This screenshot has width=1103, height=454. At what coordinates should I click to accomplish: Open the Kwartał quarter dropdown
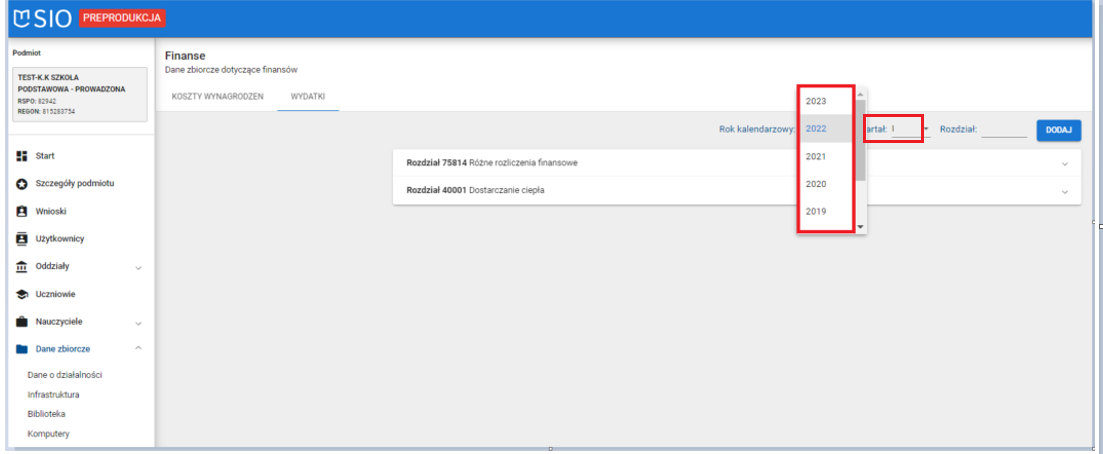point(926,129)
